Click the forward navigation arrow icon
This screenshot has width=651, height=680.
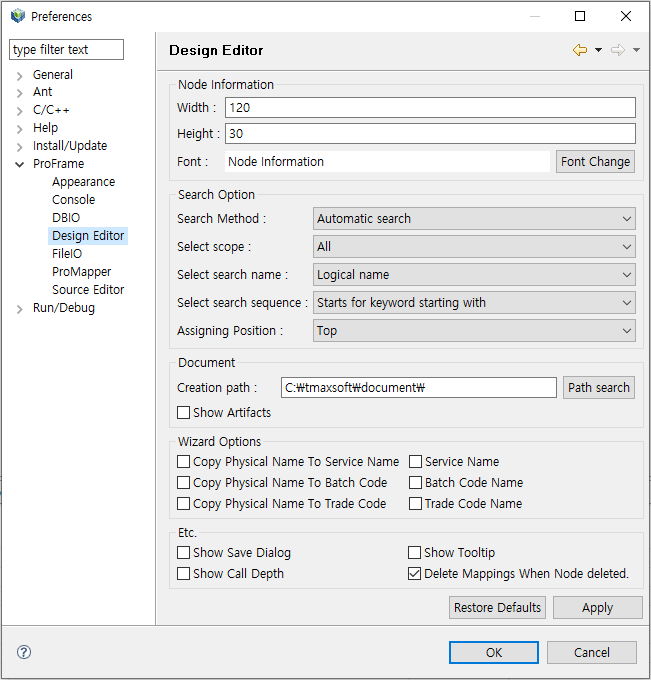tap(618, 51)
